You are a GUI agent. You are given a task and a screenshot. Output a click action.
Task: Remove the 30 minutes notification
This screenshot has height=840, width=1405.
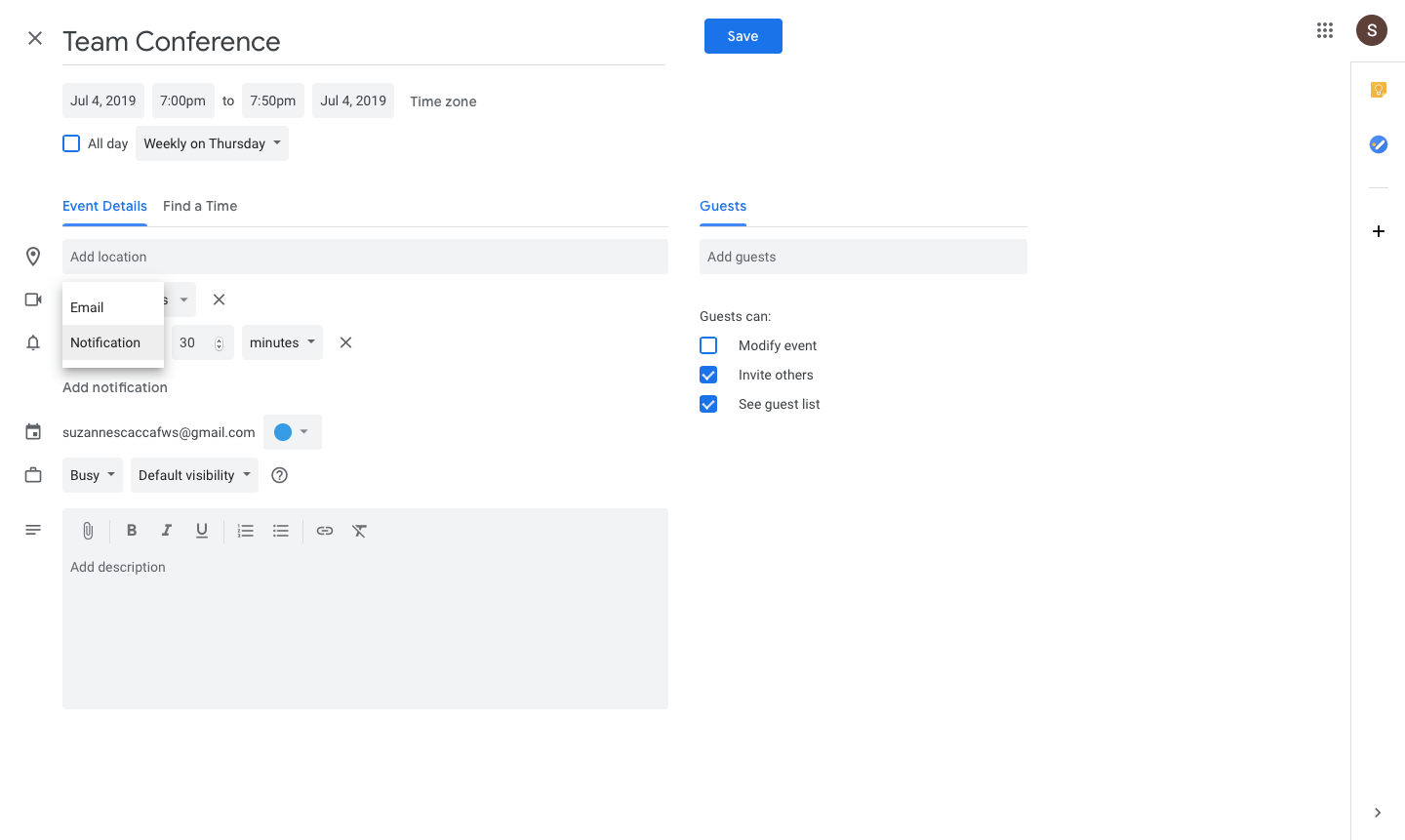tap(345, 342)
